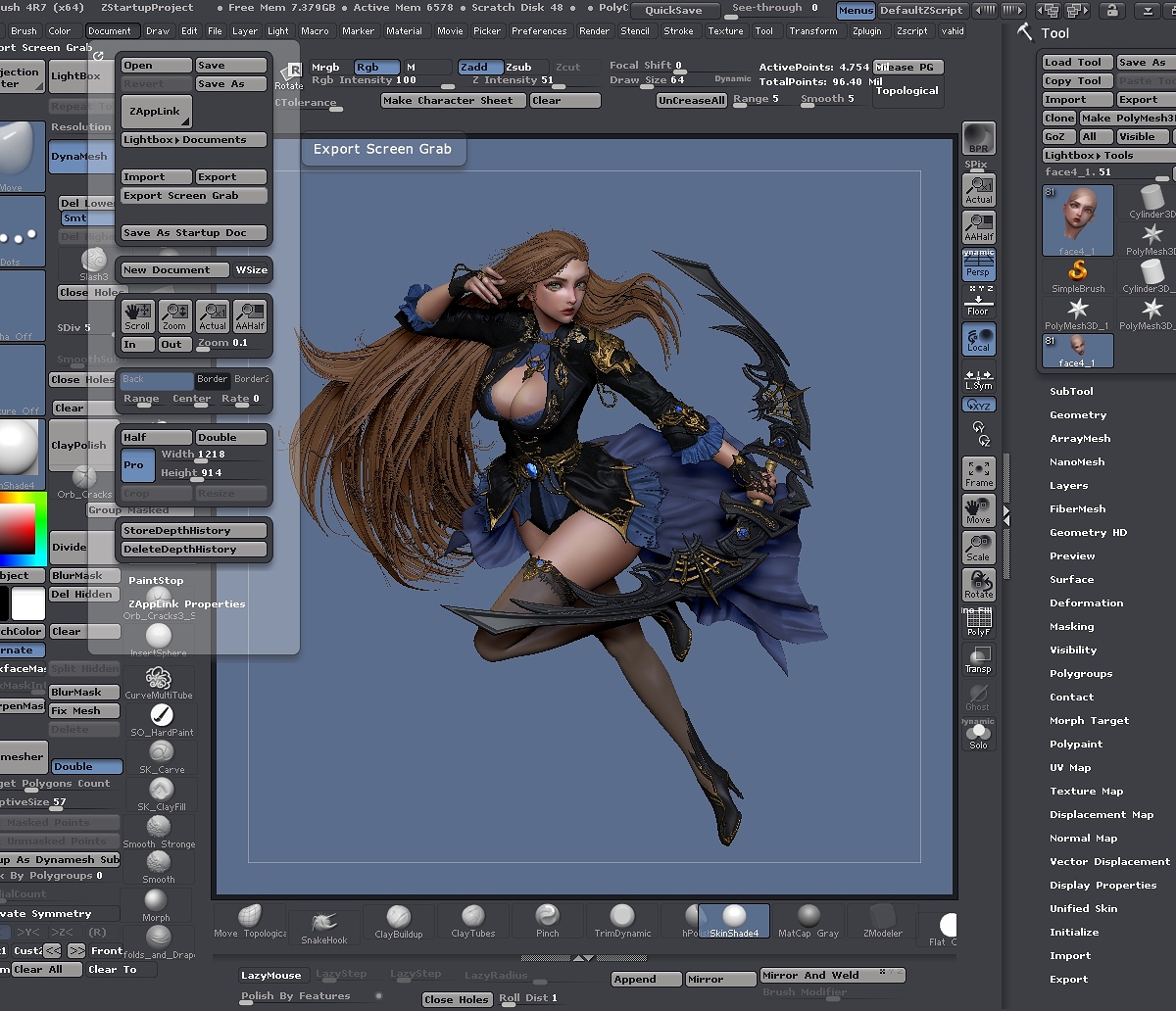Select the ClayTubes brush
The image size is (1176, 1011).
pos(473,921)
